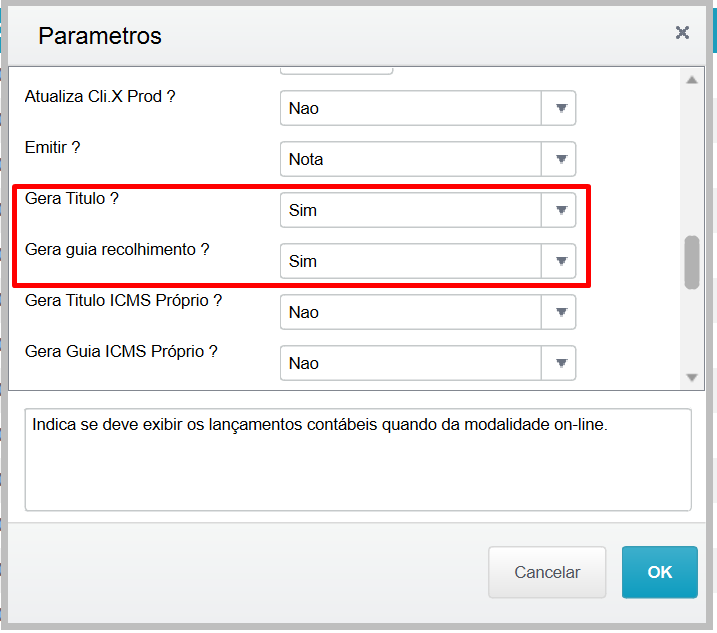Click the parameter description text box

tap(358, 459)
